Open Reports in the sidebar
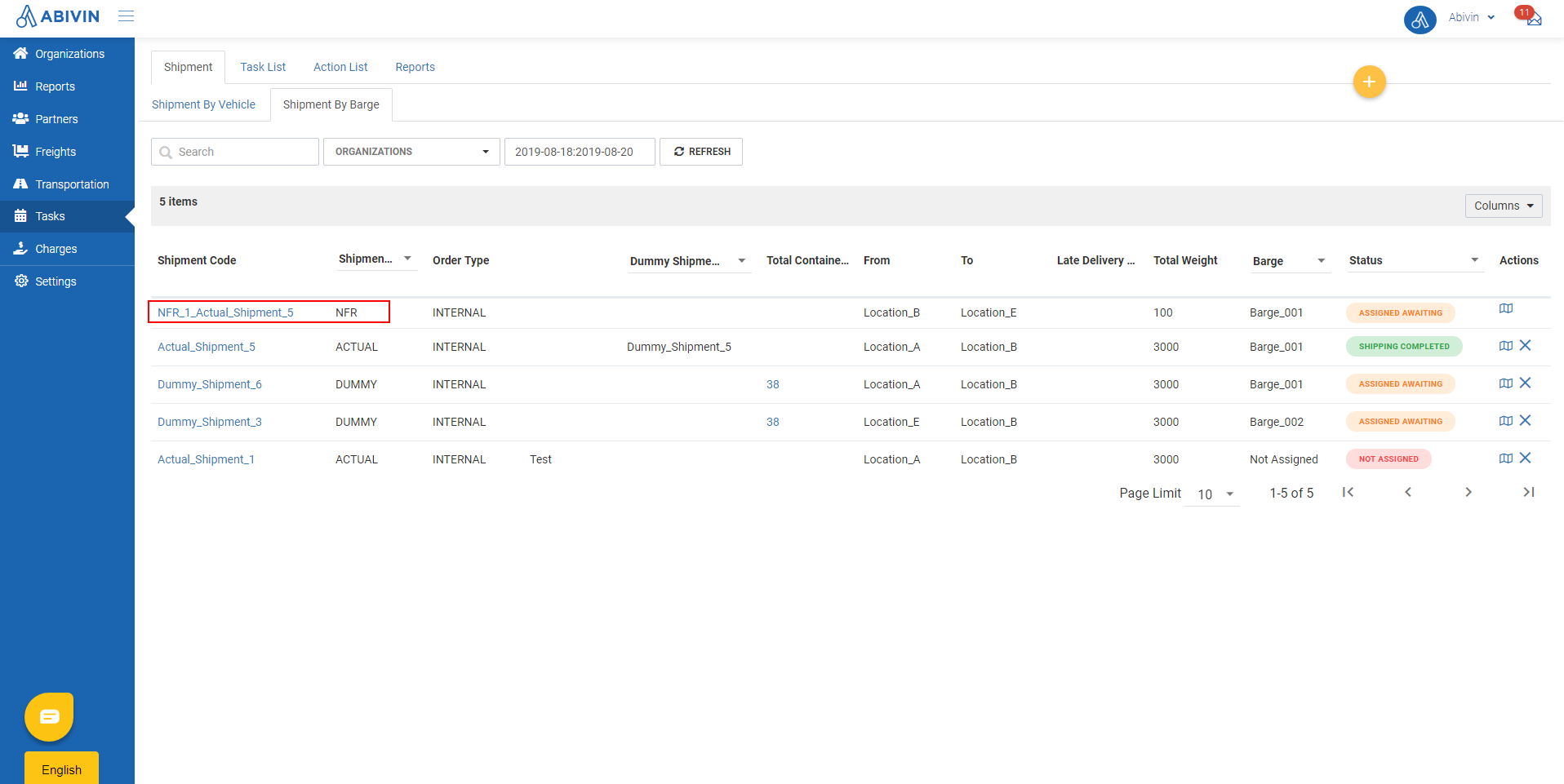Viewport: 1564px width, 784px height. pos(67,86)
